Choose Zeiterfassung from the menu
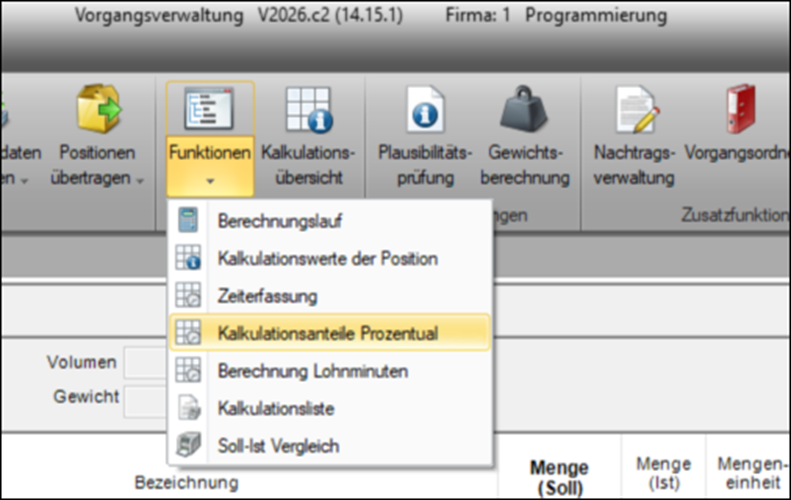Screen dimensions: 791x500 267,296
